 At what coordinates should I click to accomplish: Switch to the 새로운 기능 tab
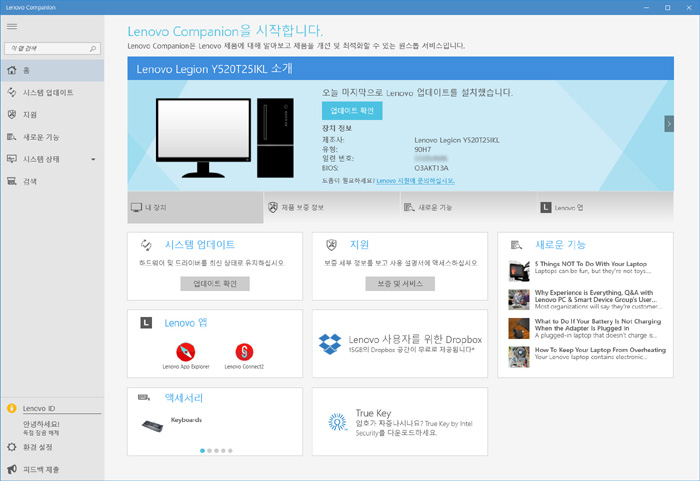click(x=469, y=208)
